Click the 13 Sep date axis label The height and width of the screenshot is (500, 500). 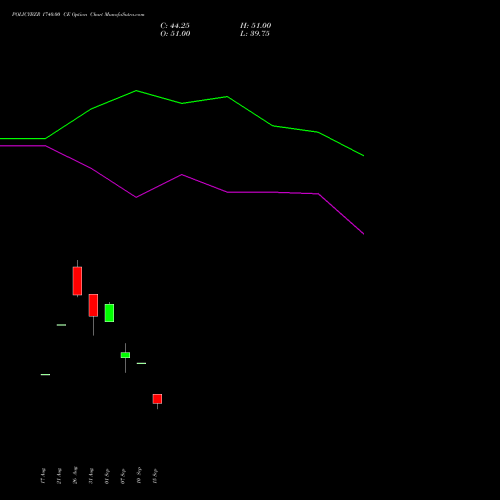pyautogui.click(x=155, y=476)
